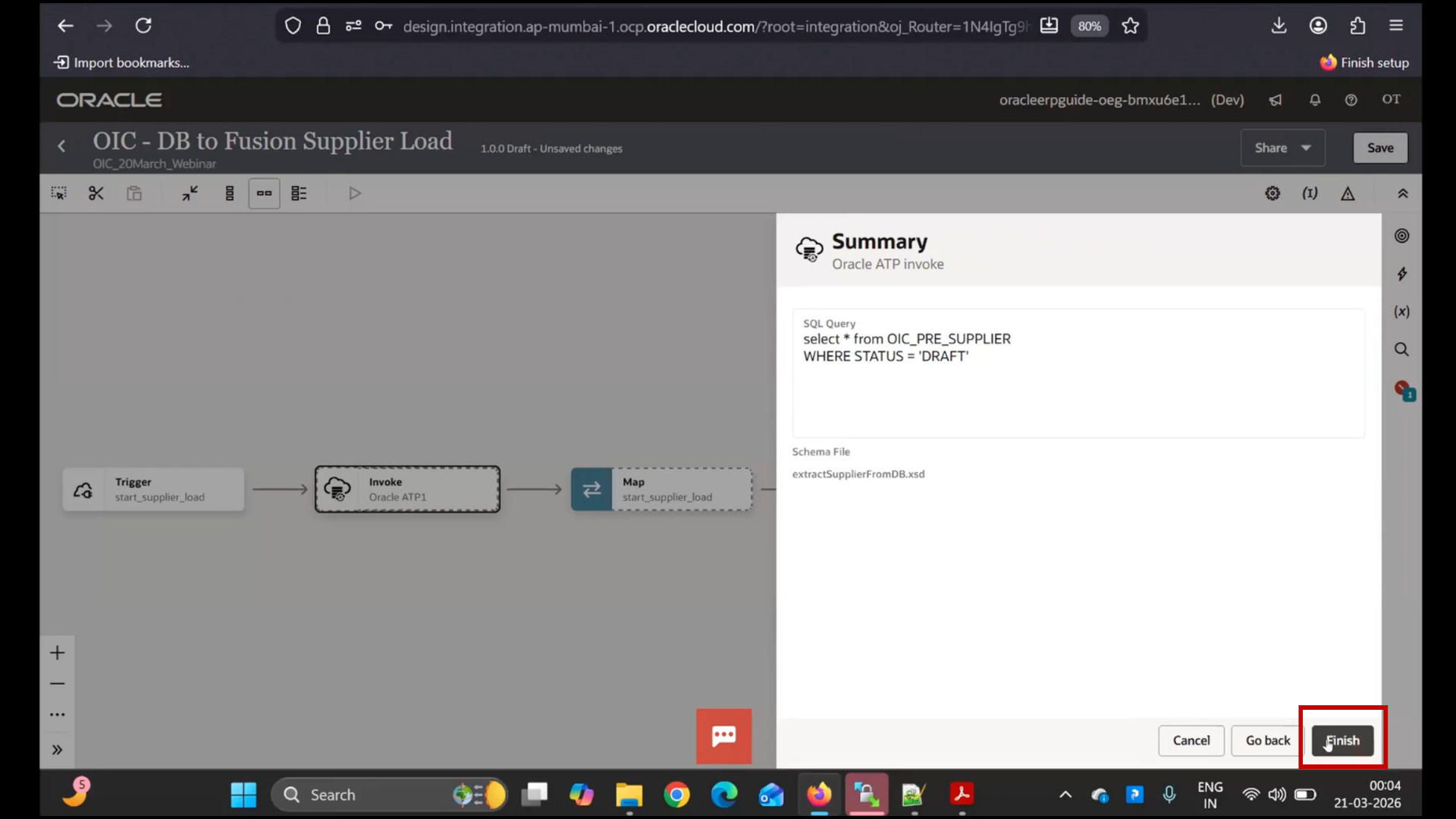
Task: Click Finish setup in bookmarks bar
Action: [1364, 62]
